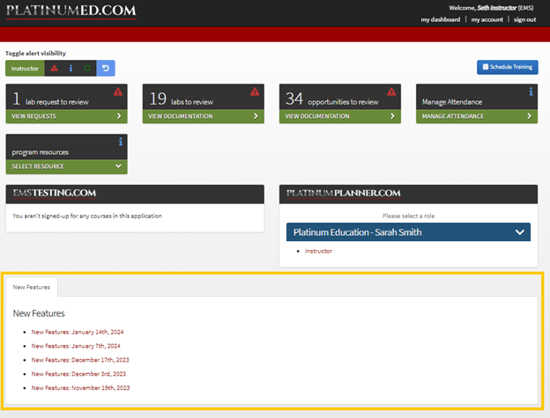This screenshot has width=550, height=418.
Task: Click the EMSTesting.com header logo
Action: coord(54,193)
